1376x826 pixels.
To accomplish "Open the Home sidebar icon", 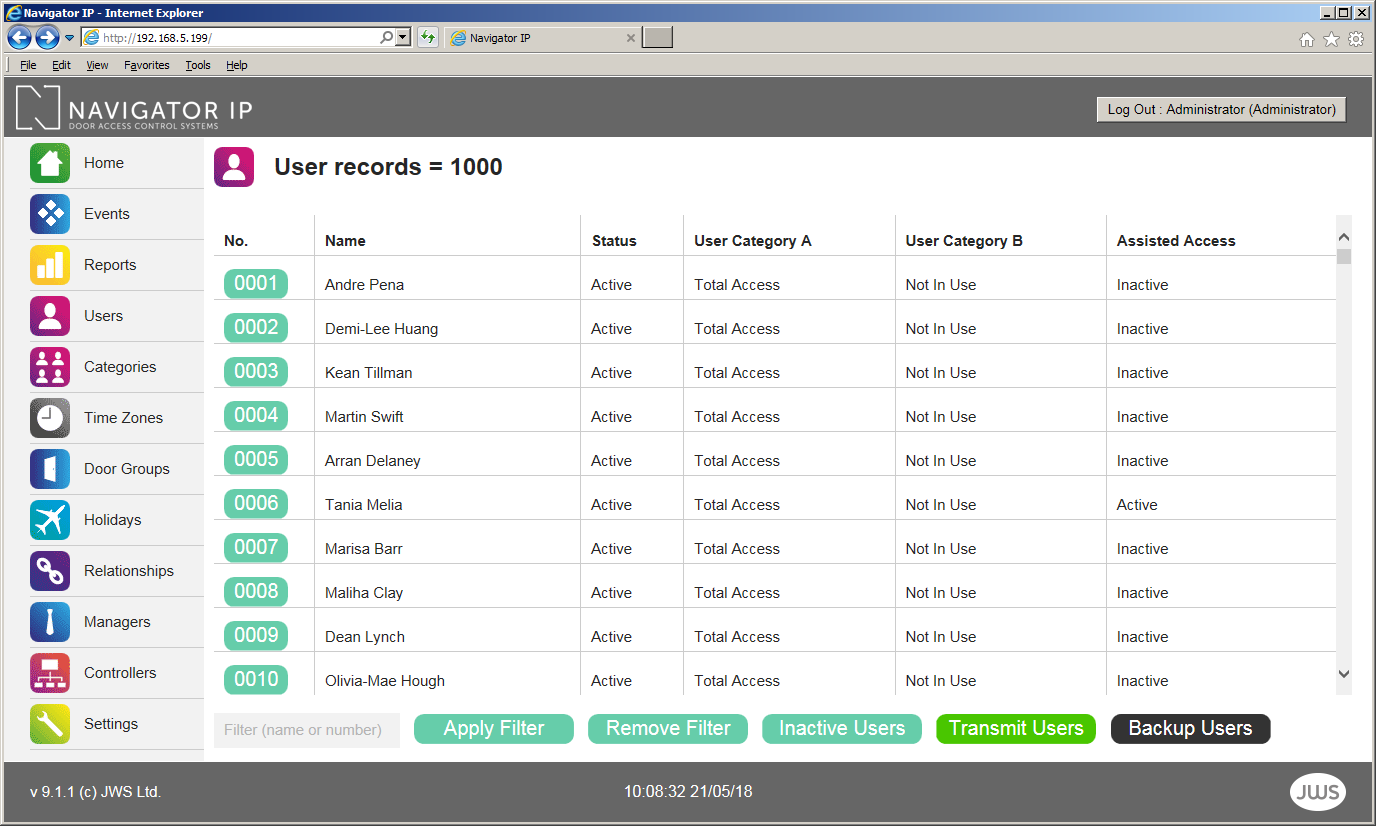I will tap(50, 163).
